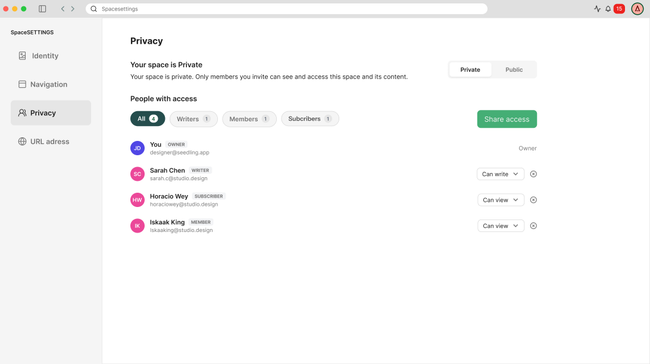
Task: Open Privacy settings
Action: tap(51, 113)
